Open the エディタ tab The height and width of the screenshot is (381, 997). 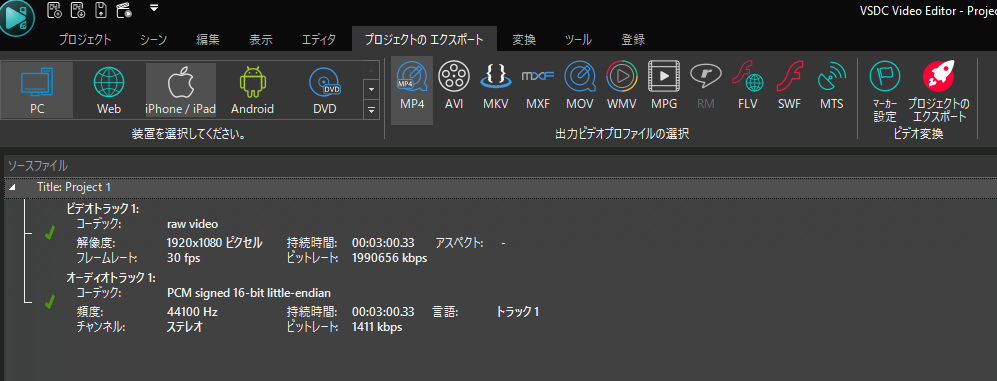pyautogui.click(x=319, y=39)
